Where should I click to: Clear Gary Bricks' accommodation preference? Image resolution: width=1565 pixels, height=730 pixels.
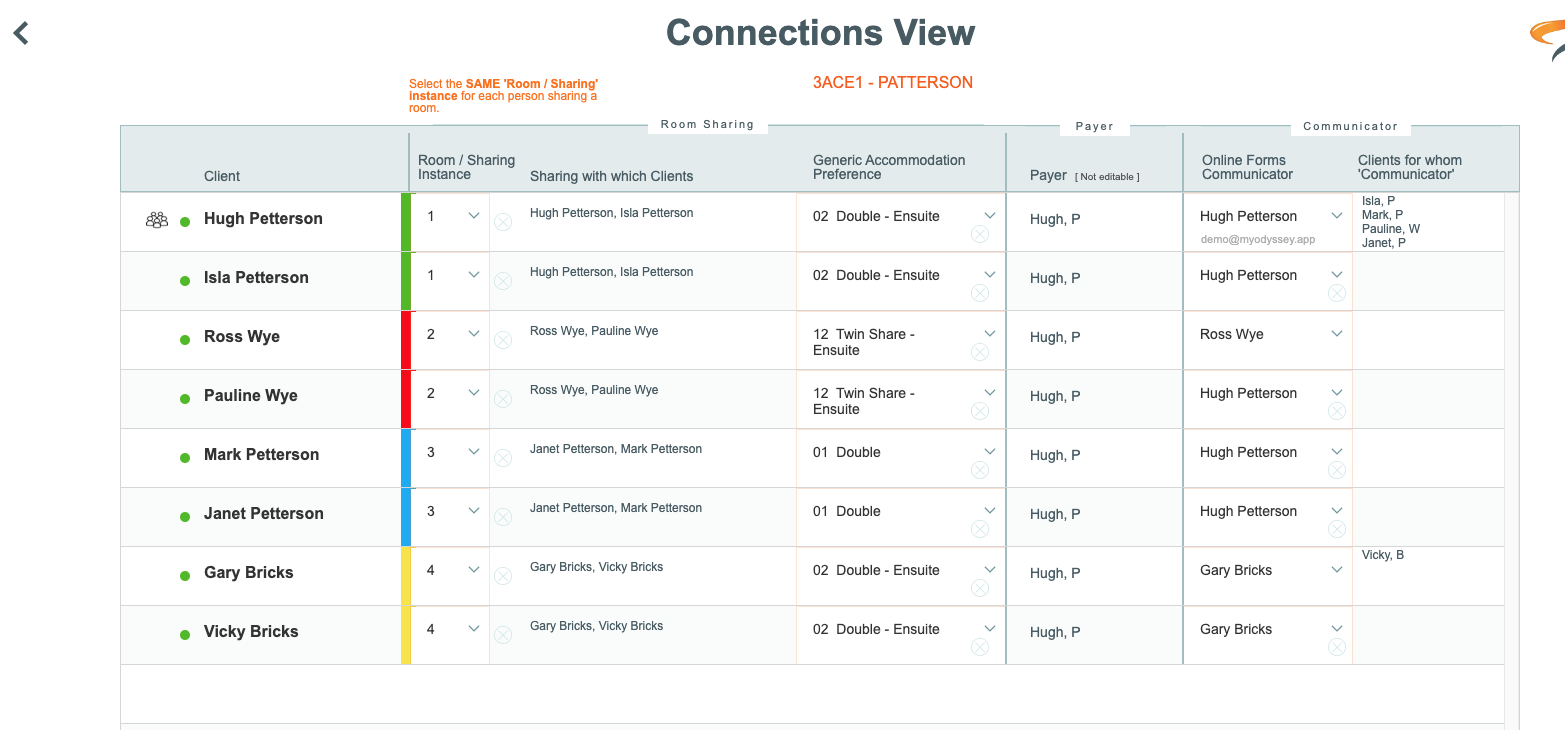(980, 588)
